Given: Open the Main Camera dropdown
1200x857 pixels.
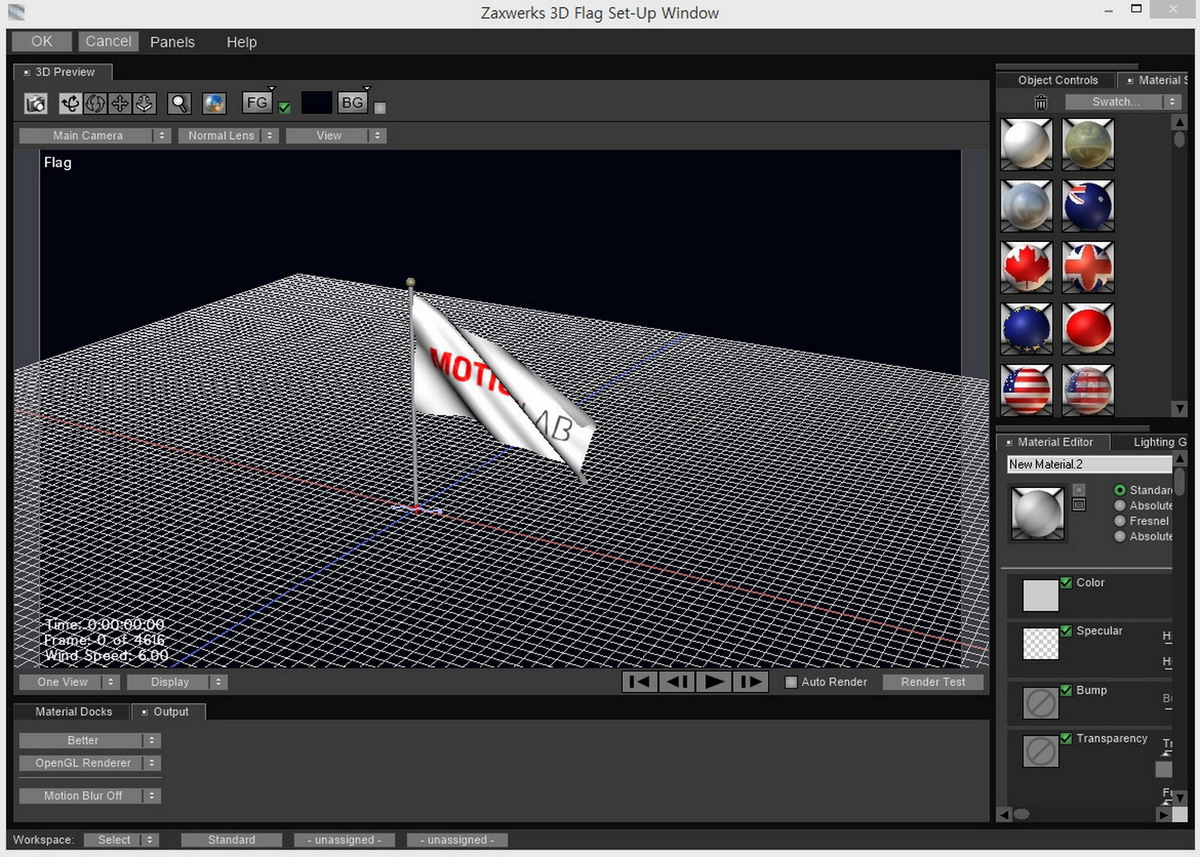Looking at the screenshot, I should [x=95, y=136].
